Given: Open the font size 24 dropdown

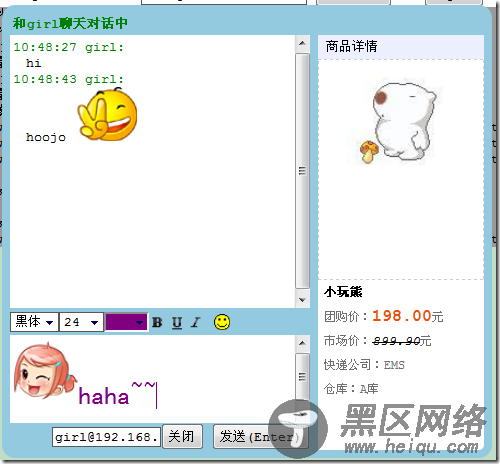Looking at the screenshot, I should coord(81,322).
